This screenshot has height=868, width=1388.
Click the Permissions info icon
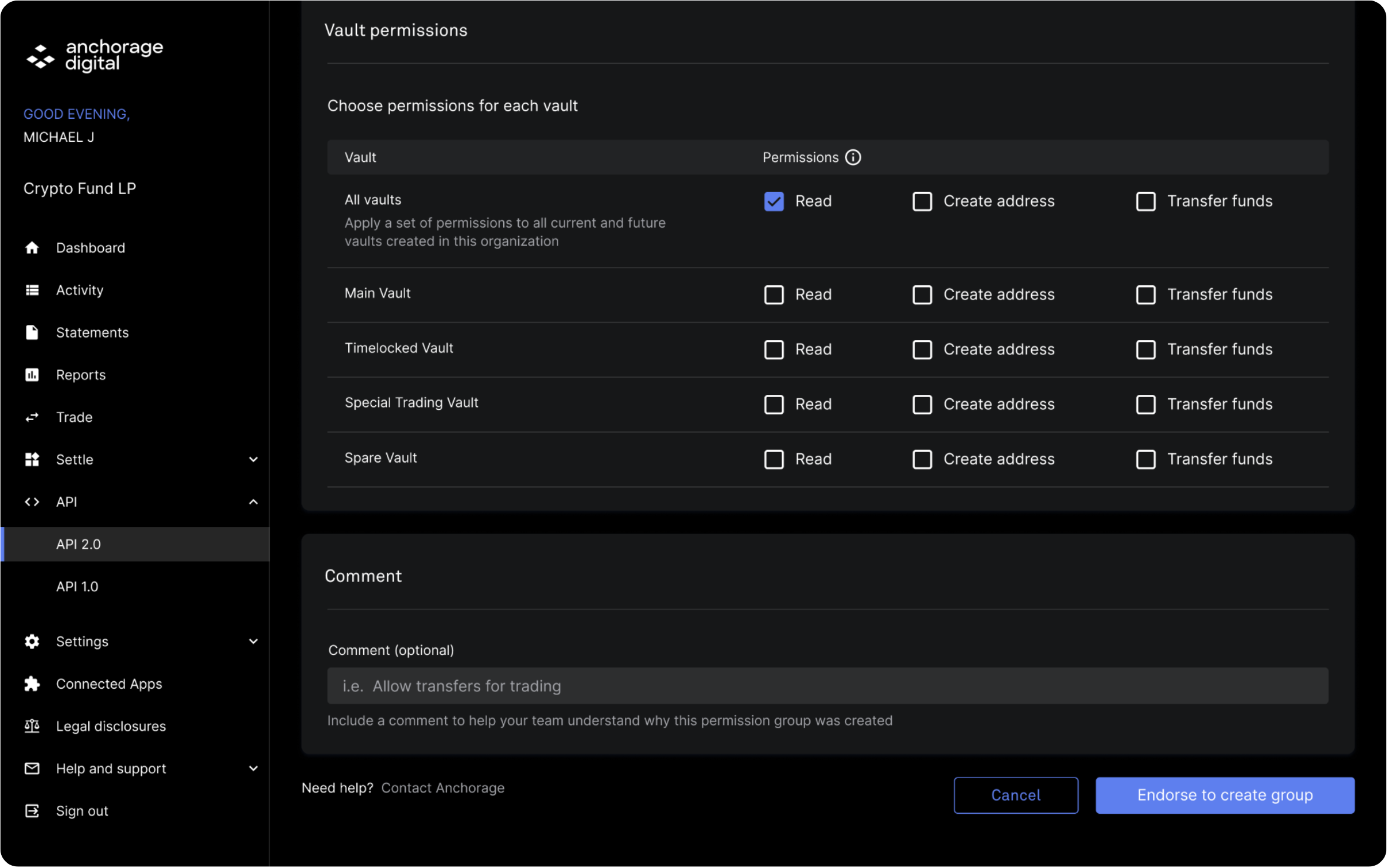click(x=853, y=157)
